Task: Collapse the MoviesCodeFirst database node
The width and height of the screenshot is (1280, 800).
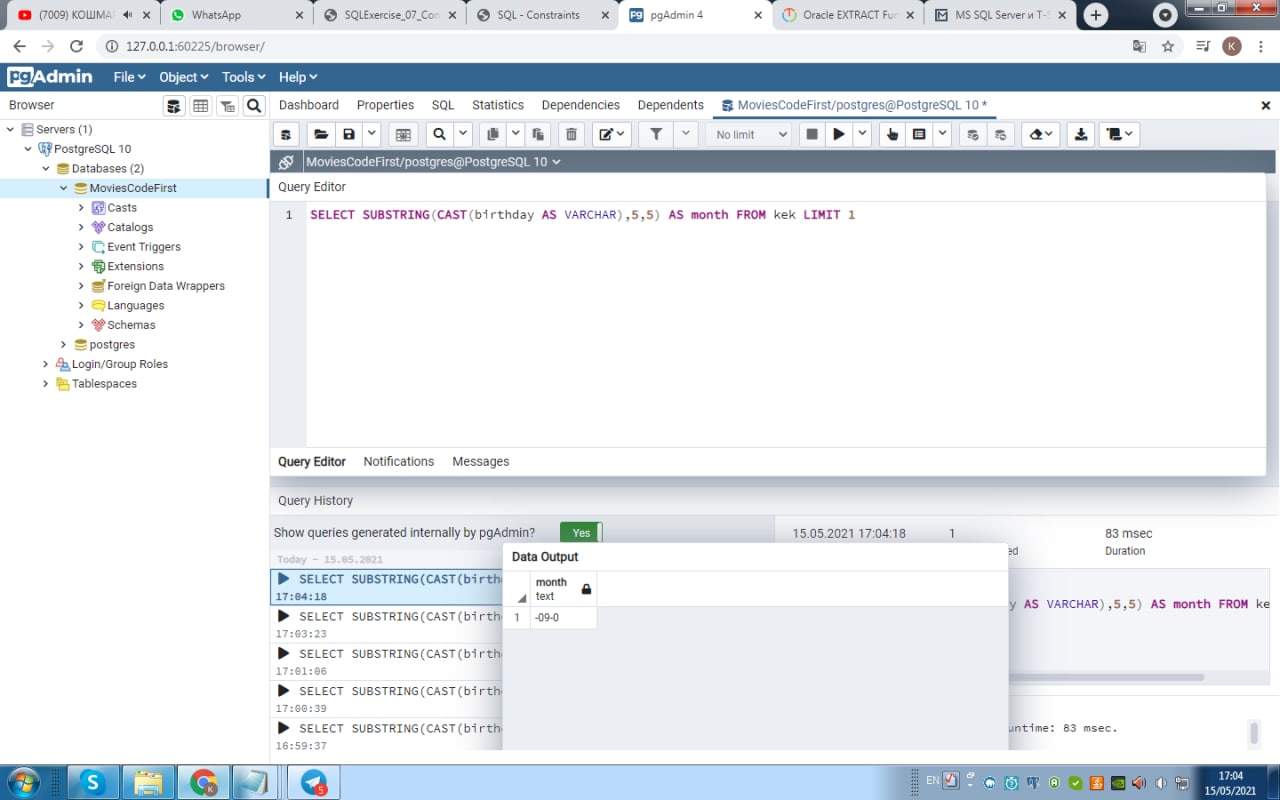Action: [x=63, y=188]
